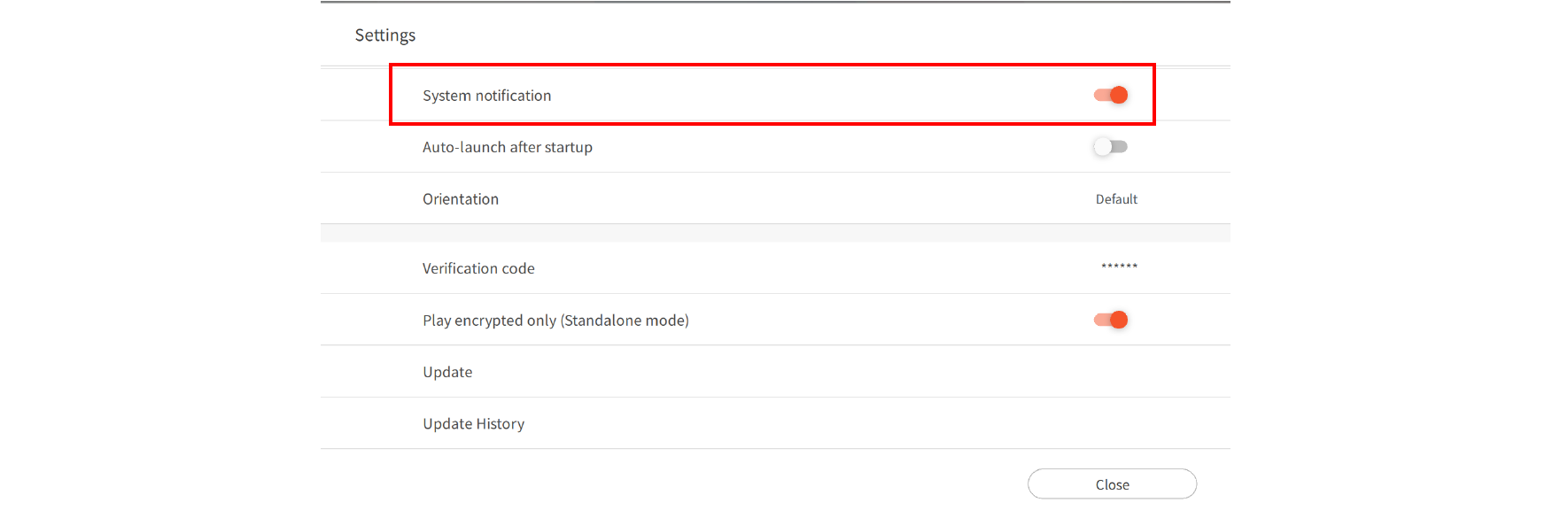Viewport: 1568px width, 518px height.
Task: Disable the Play encrypted only switch
Action: pos(1110,320)
